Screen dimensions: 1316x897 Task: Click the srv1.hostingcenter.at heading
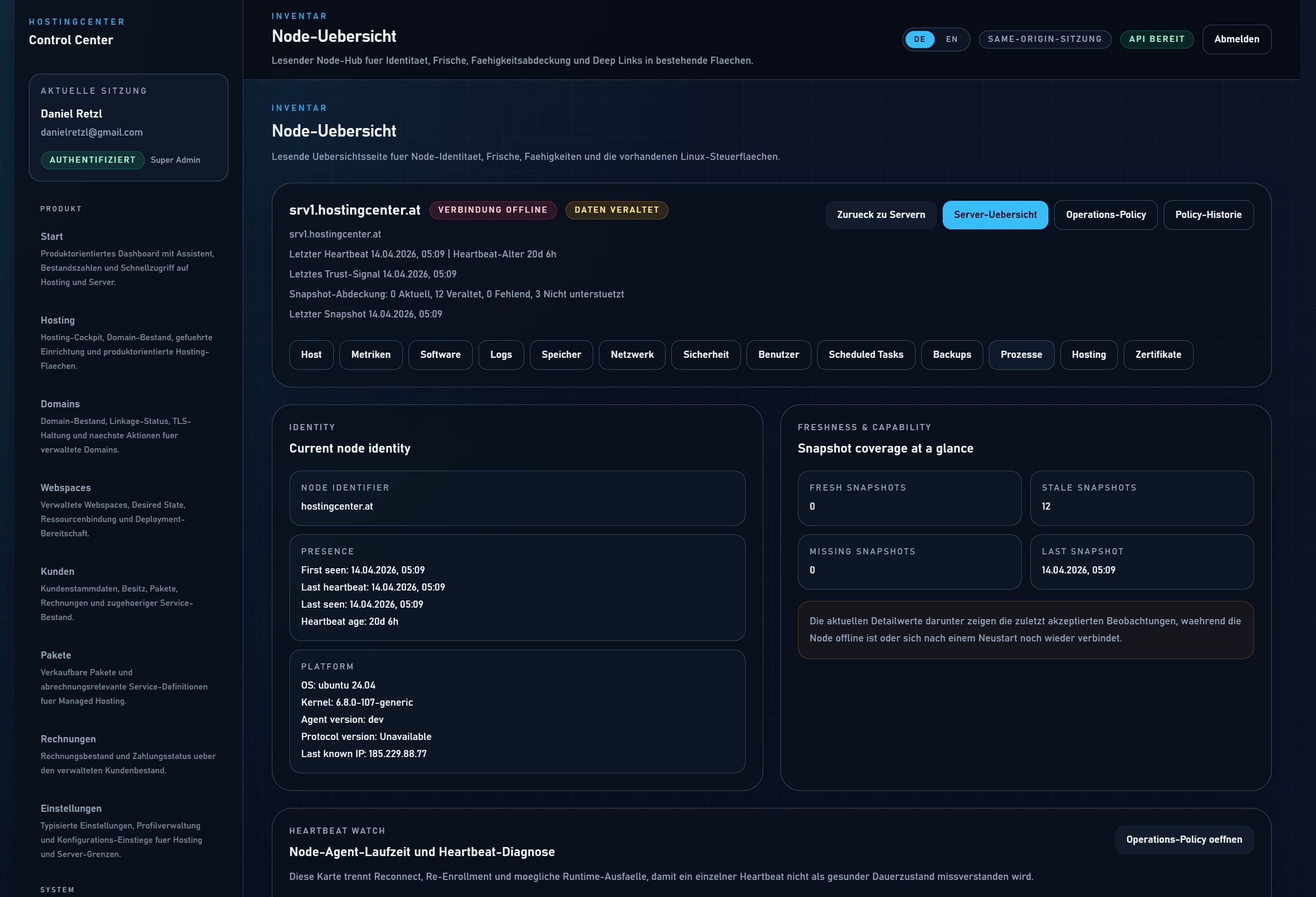355,210
